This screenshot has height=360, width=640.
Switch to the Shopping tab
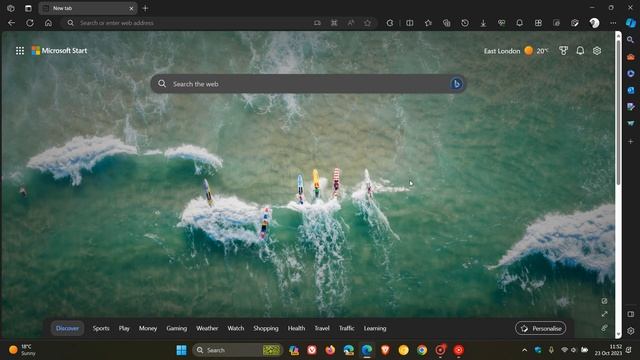click(x=266, y=328)
